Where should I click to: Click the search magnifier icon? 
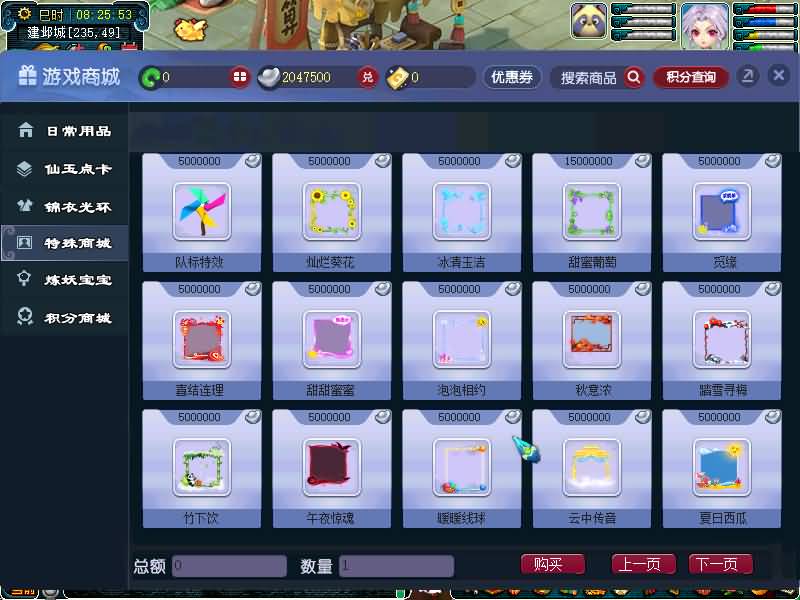633,77
